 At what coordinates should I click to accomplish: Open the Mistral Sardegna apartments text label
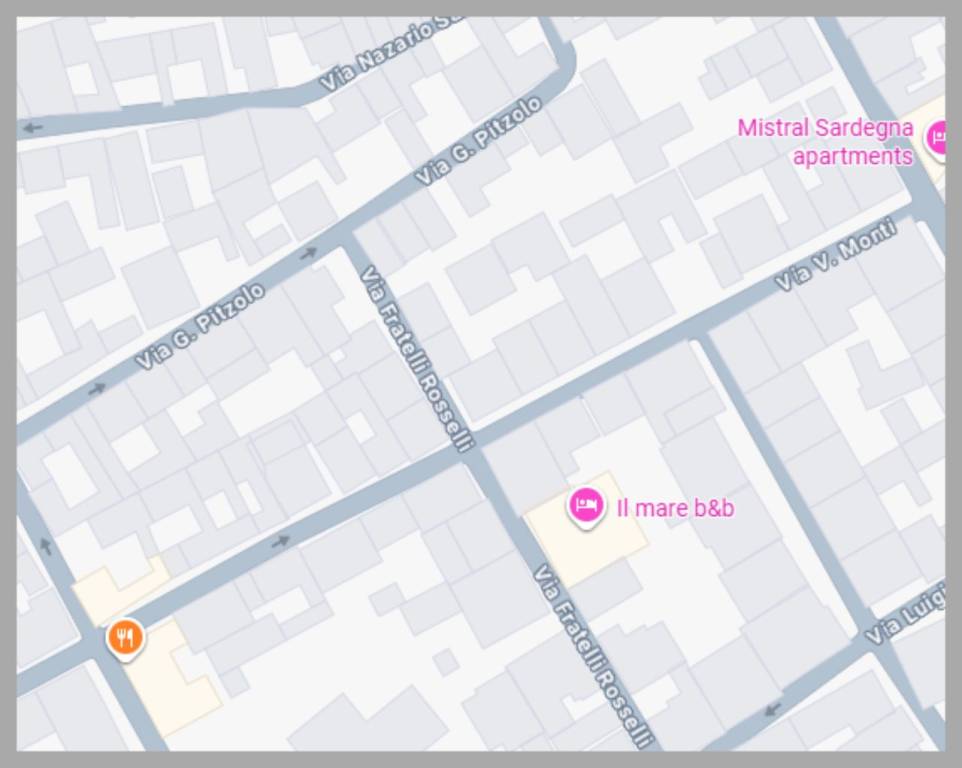pos(825,142)
